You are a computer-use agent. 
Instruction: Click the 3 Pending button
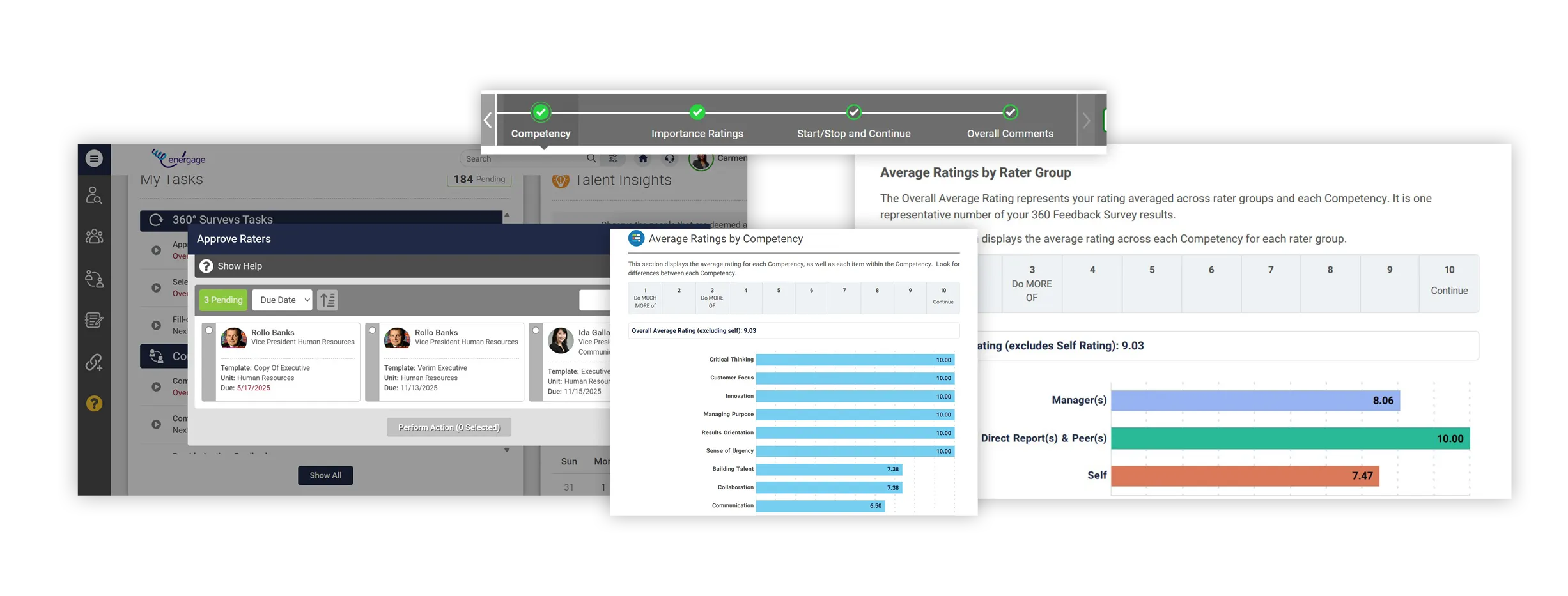click(x=223, y=300)
